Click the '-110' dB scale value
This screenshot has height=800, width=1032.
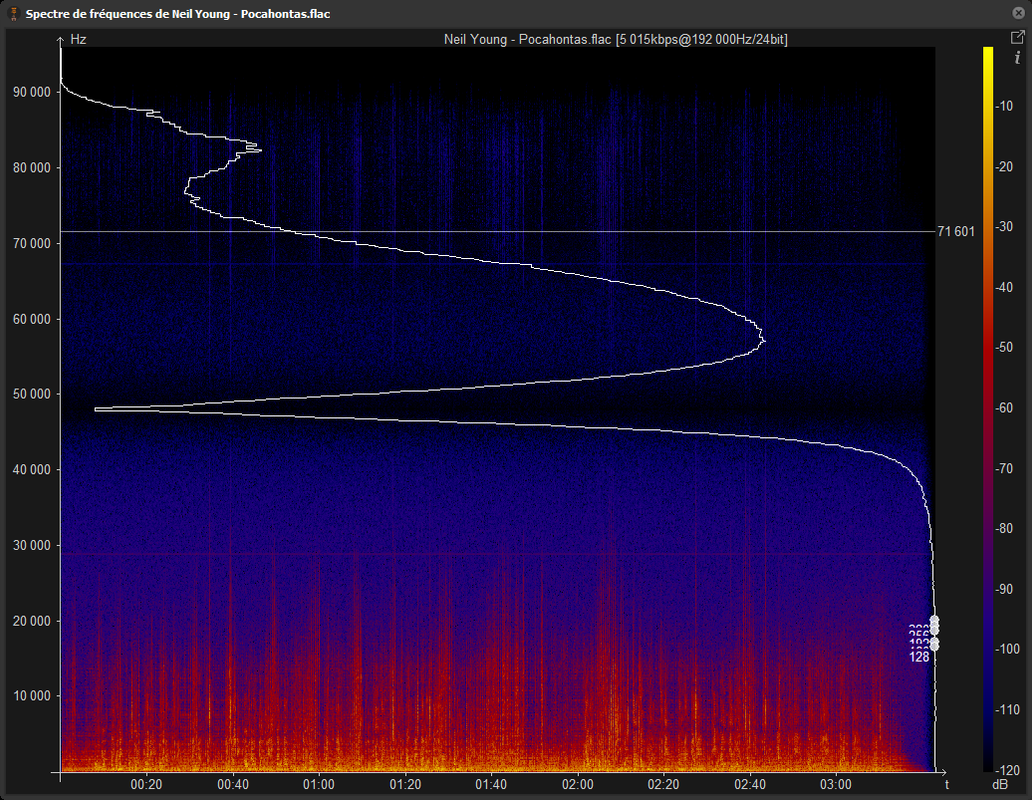1007,710
